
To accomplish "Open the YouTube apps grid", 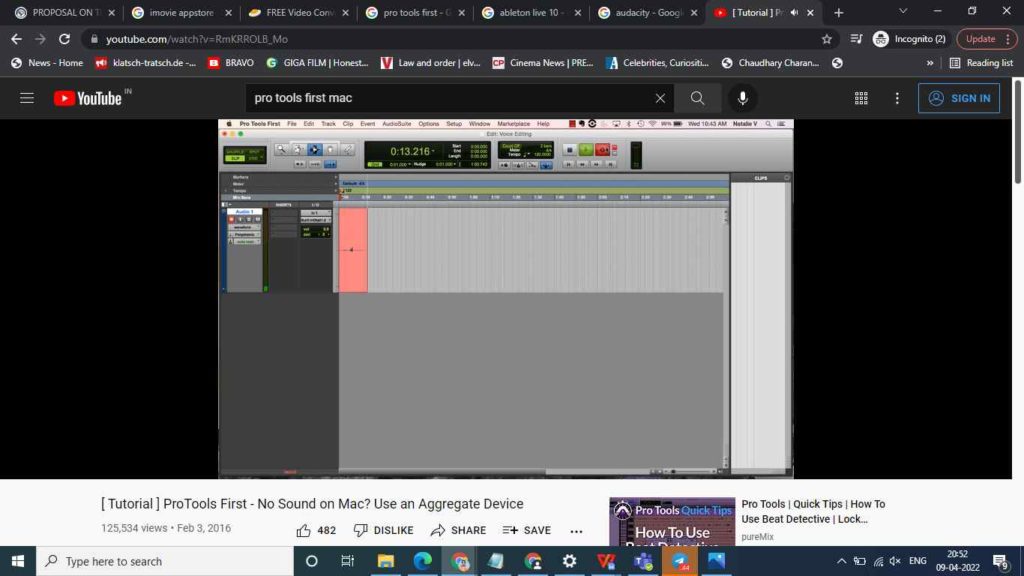I will click(x=861, y=98).
